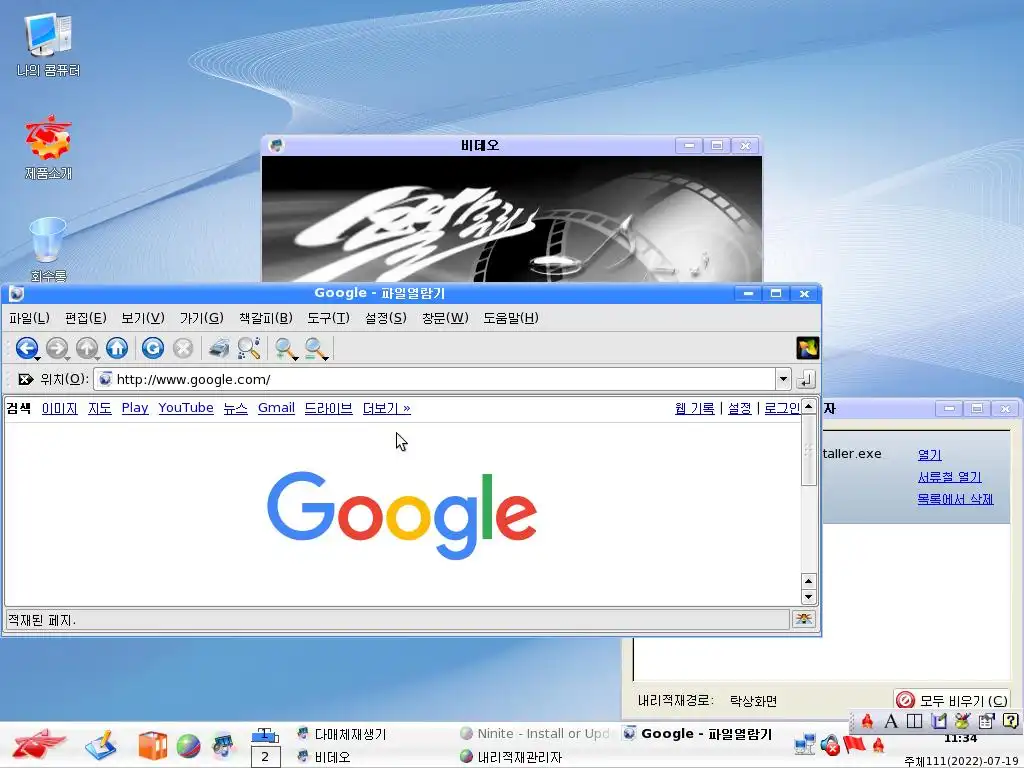Open the 도움말(H) help menu

coord(511,318)
